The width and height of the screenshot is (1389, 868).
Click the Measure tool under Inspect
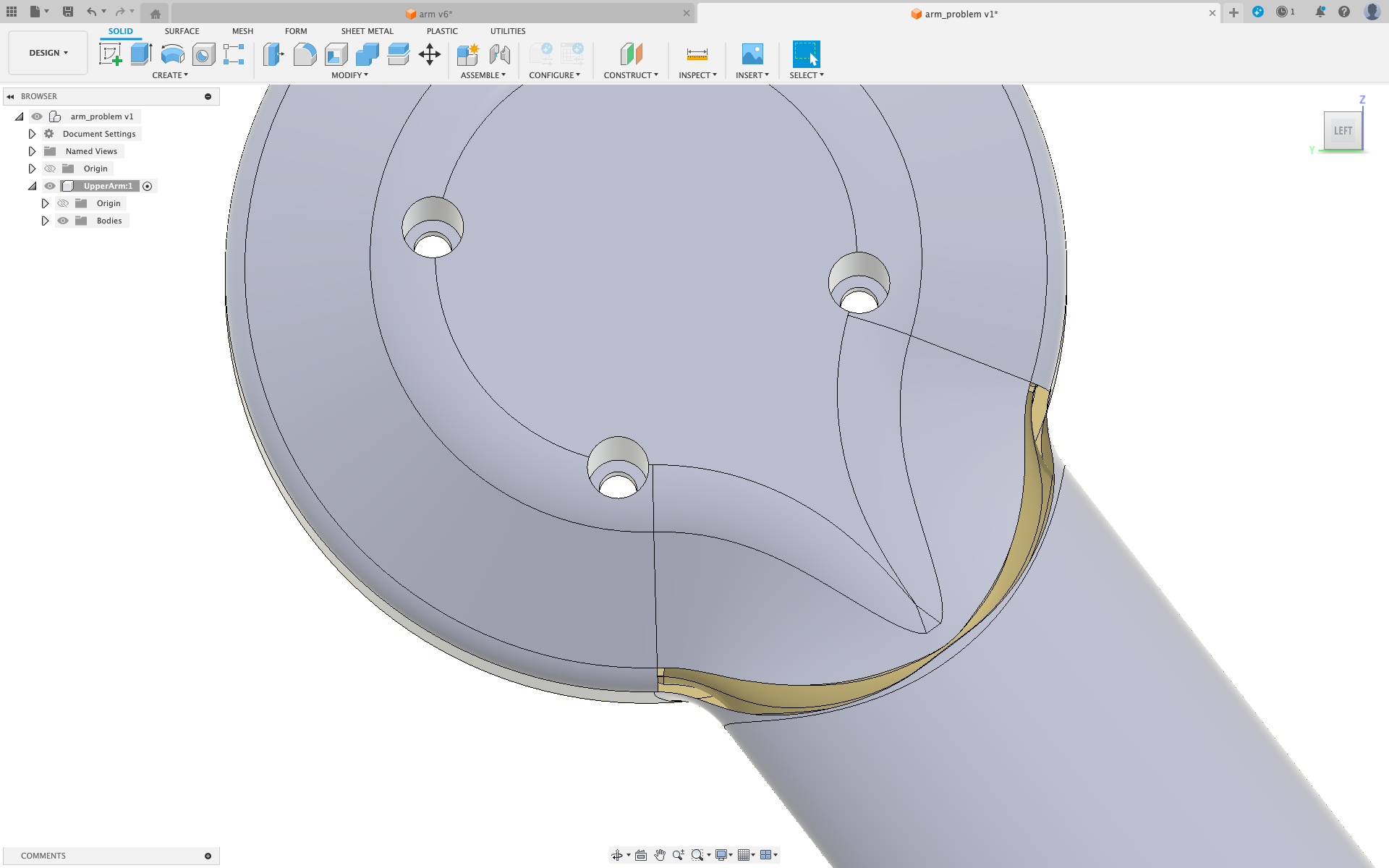coord(697,54)
